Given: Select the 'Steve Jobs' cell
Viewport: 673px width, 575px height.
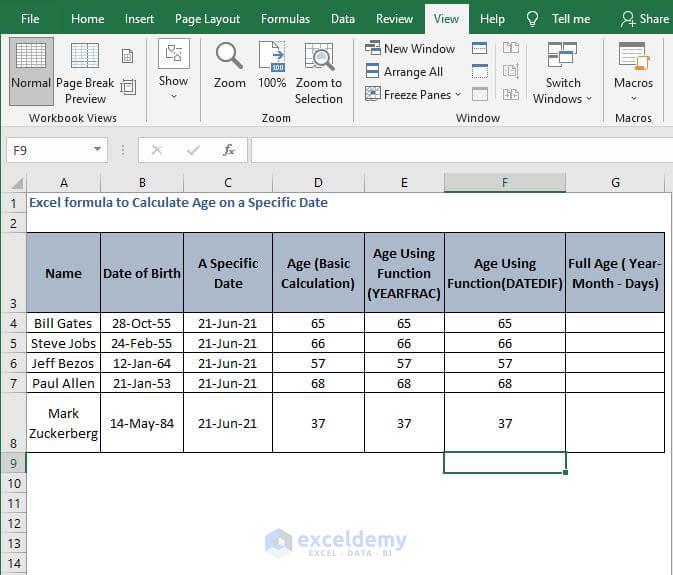Looking at the screenshot, I should [64, 343].
